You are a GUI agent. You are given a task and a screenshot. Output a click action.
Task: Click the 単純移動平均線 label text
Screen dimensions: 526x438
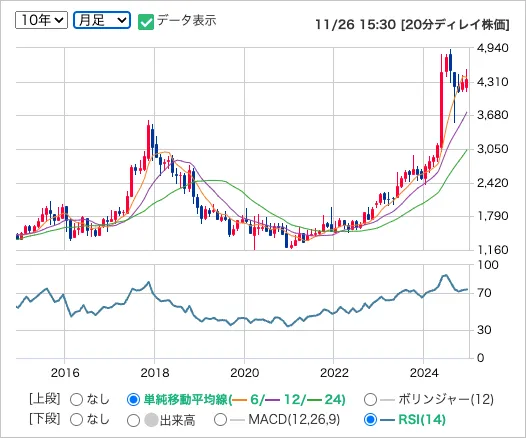tap(186, 399)
